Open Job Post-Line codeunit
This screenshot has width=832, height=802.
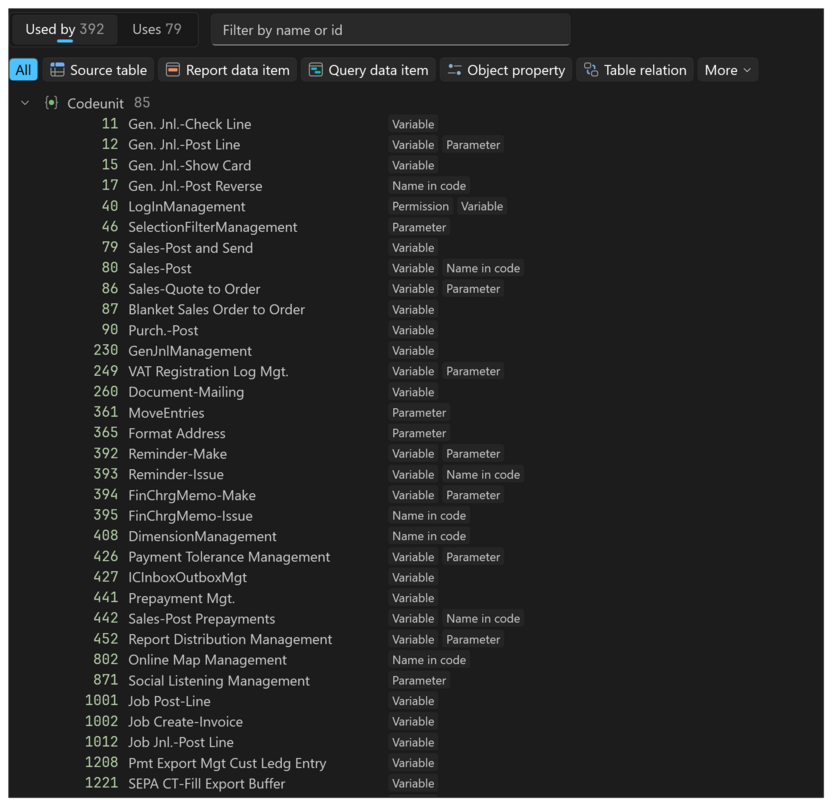click(169, 702)
